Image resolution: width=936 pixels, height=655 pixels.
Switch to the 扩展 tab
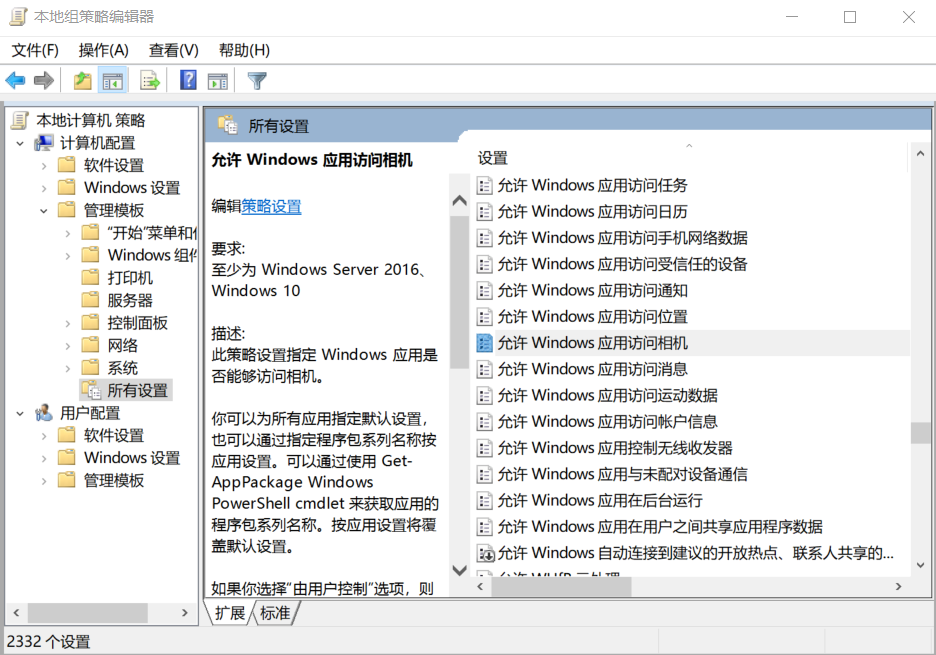pyautogui.click(x=230, y=613)
